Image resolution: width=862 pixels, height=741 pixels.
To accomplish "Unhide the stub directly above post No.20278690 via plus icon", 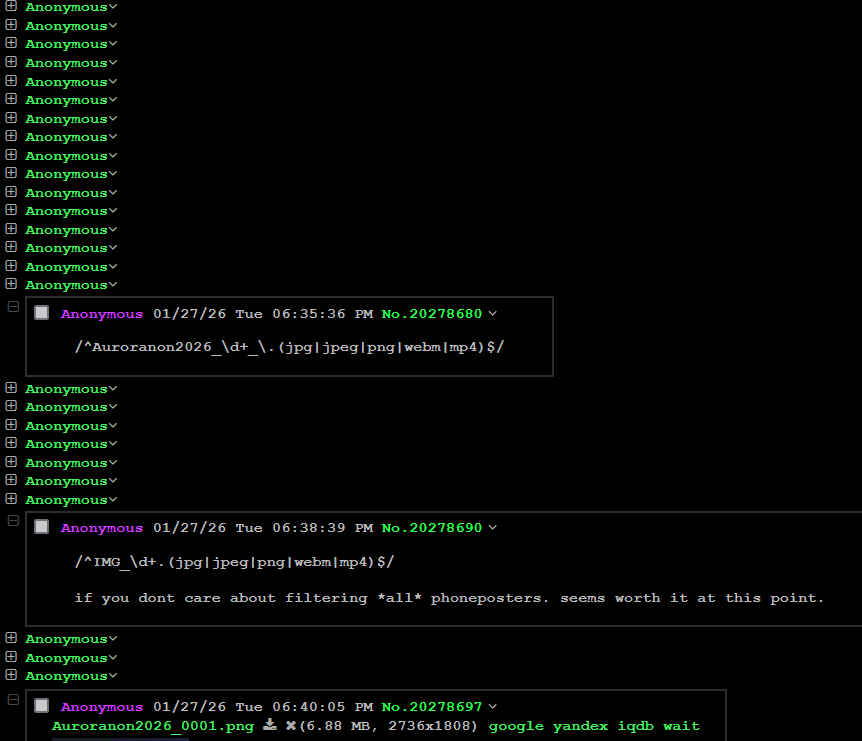I will (x=11, y=499).
